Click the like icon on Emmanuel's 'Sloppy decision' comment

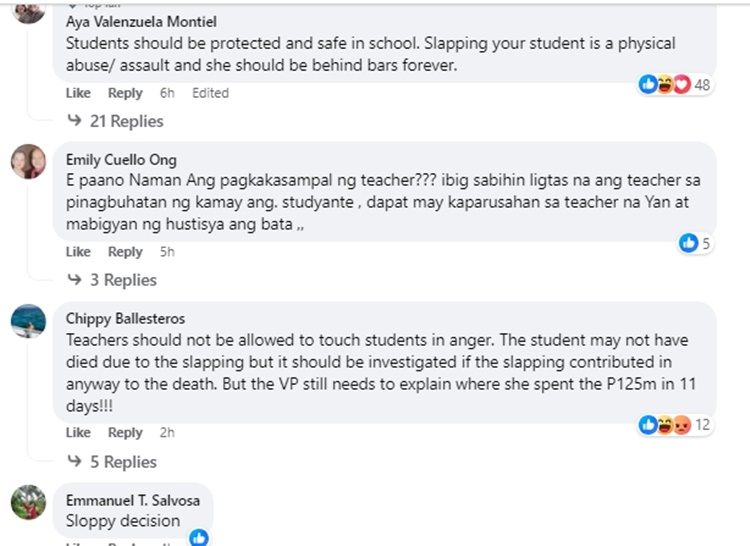pos(199,537)
